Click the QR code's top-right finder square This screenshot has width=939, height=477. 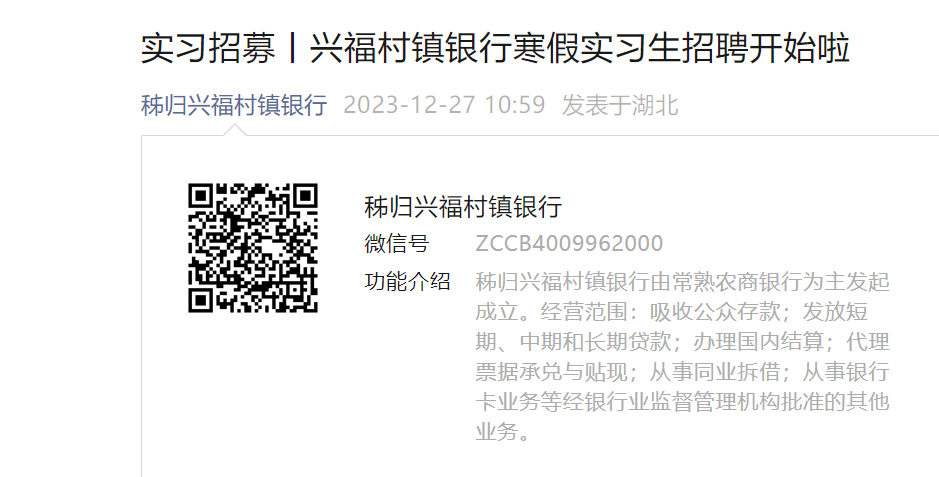point(302,198)
